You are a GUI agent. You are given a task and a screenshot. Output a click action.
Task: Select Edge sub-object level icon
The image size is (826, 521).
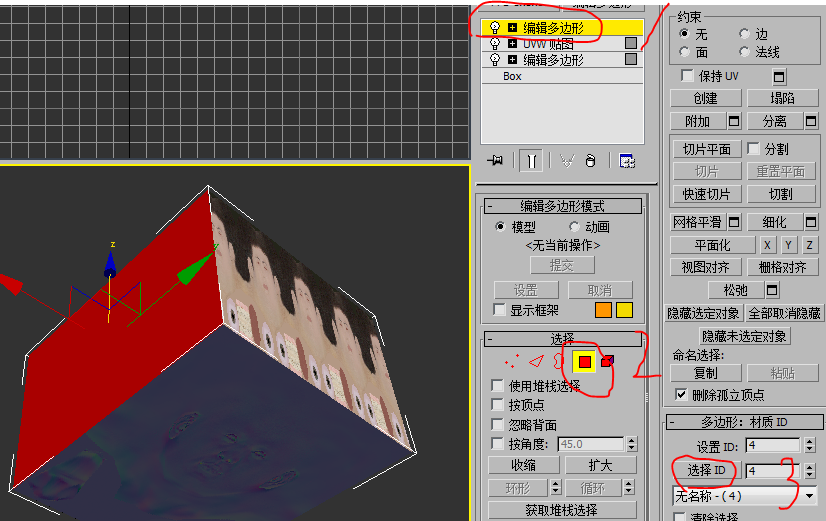536,361
